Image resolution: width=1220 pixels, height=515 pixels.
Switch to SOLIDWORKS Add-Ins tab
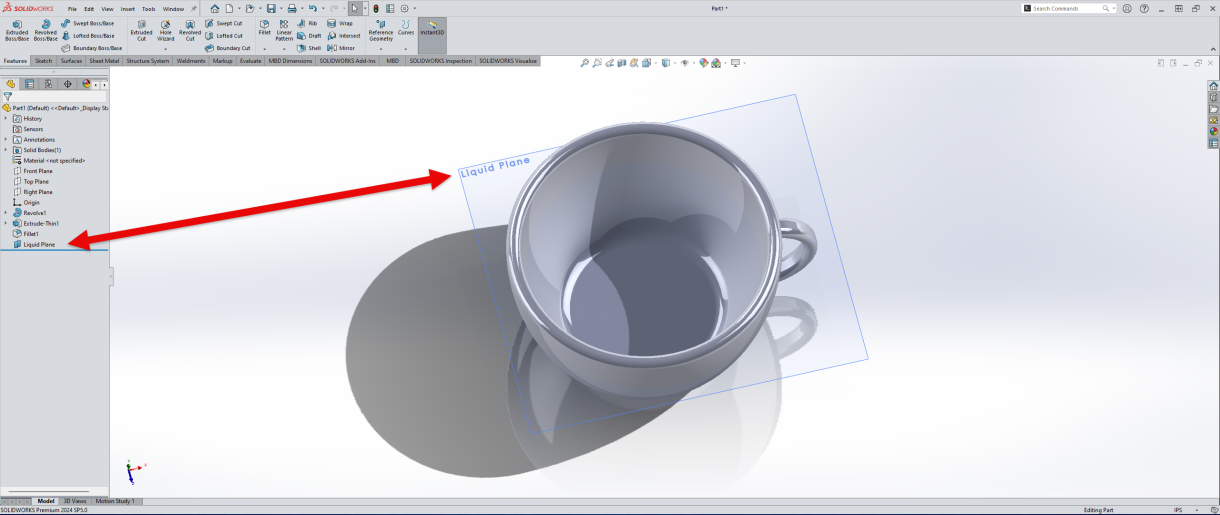[348, 60]
